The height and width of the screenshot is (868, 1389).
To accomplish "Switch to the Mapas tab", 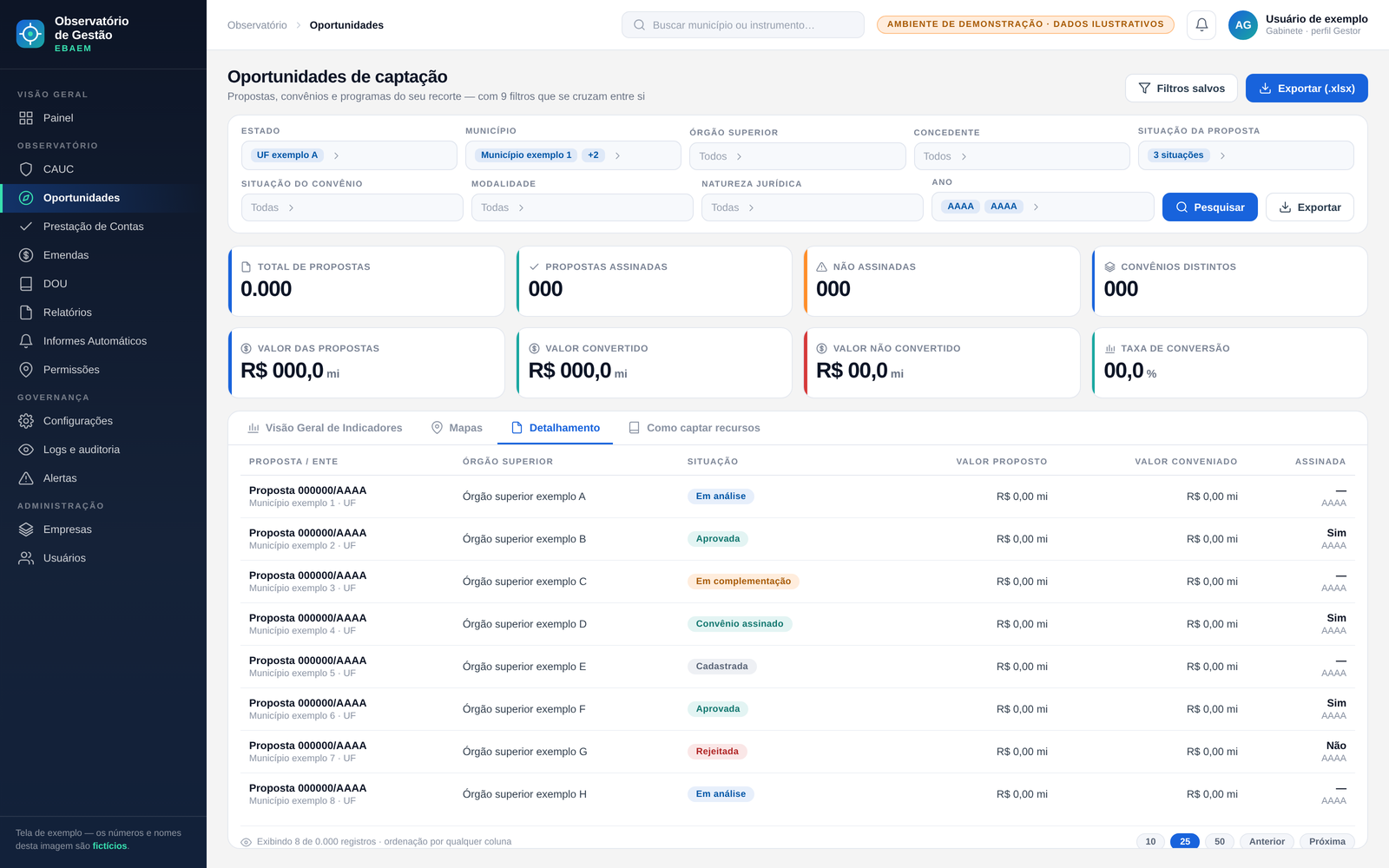I will pyautogui.click(x=457, y=428).
